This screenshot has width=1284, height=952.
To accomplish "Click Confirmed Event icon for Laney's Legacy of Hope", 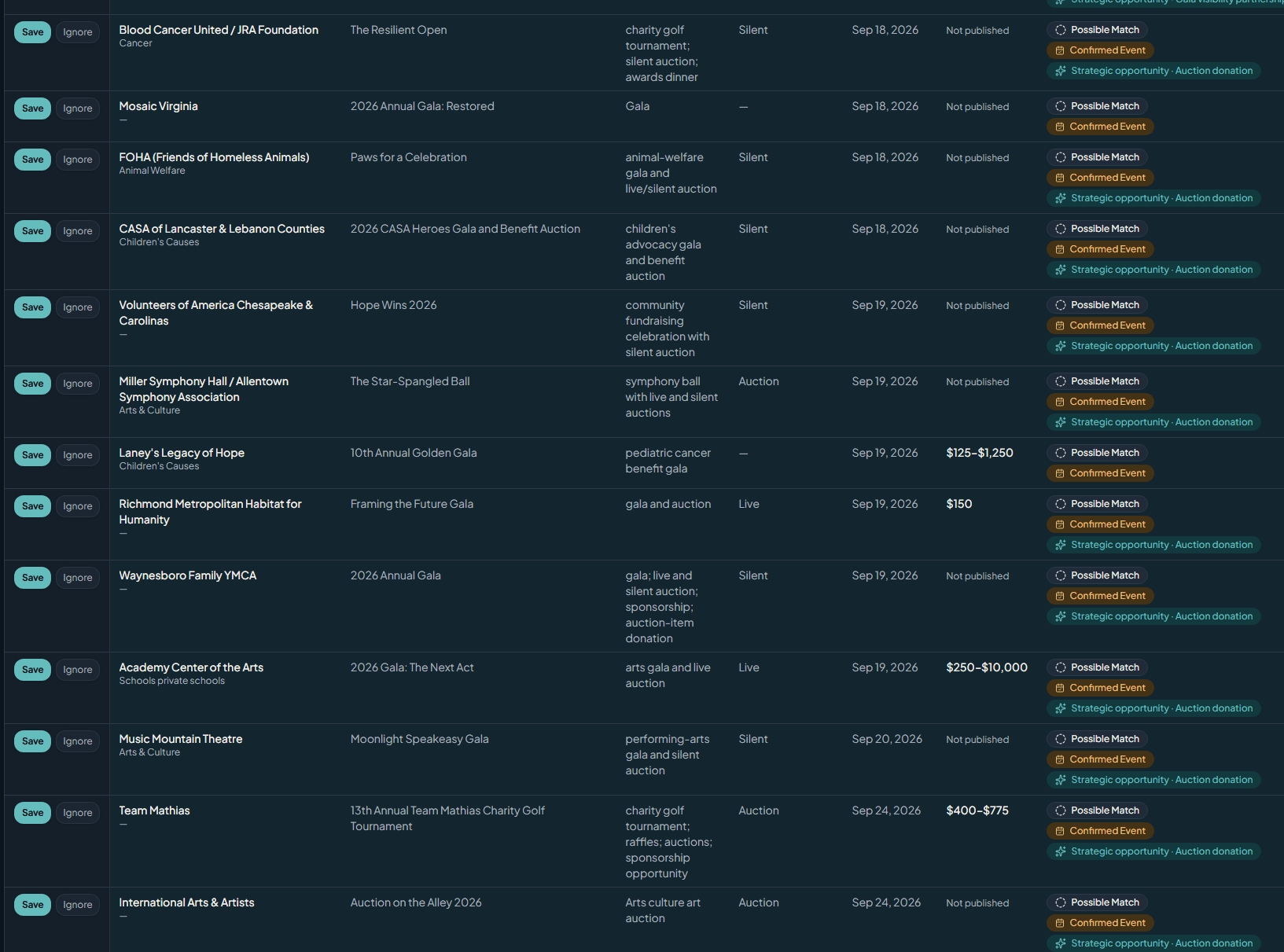I will coord(1060,473).
